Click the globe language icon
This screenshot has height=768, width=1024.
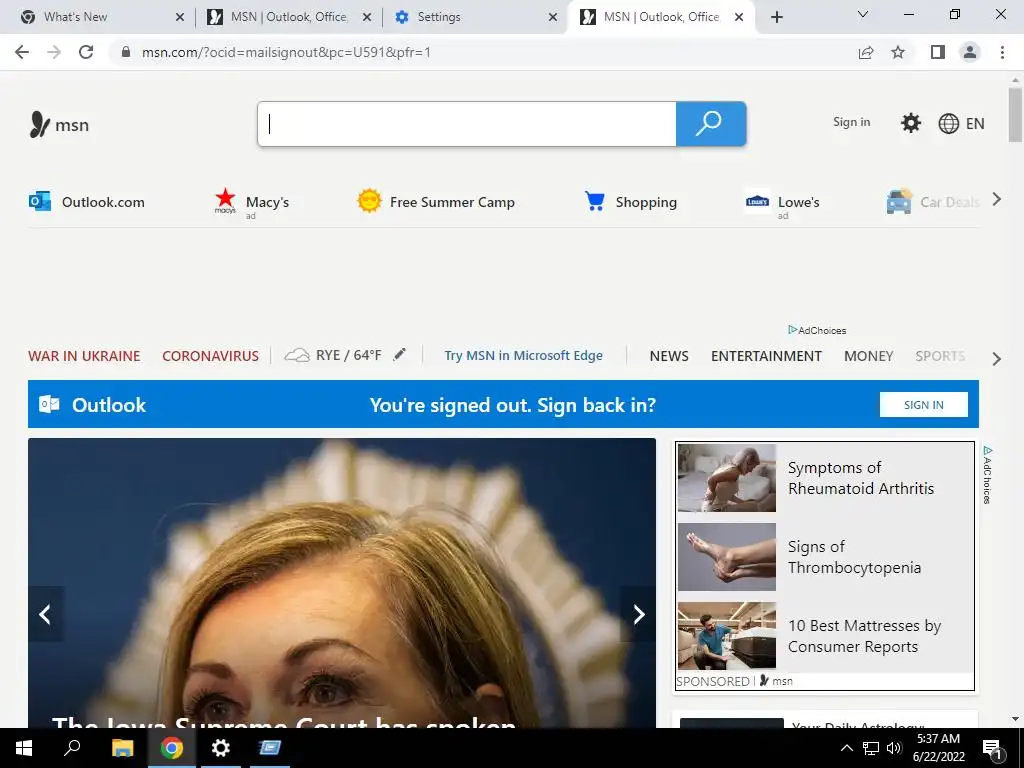pyautogui.click(x=948, y=123)
